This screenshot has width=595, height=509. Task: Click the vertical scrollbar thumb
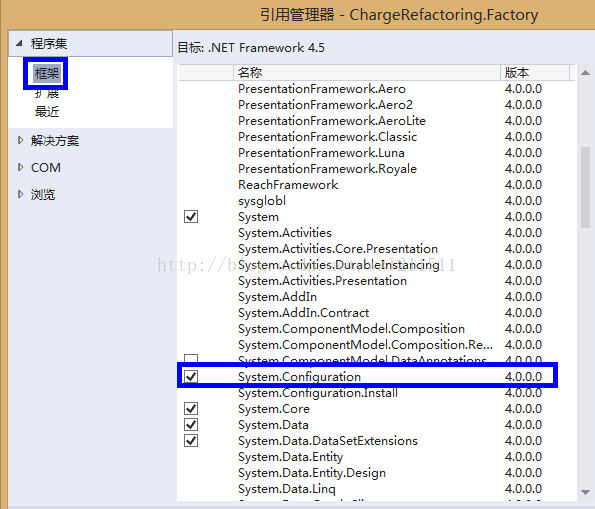pyautogui.click(x=585, y=188)
